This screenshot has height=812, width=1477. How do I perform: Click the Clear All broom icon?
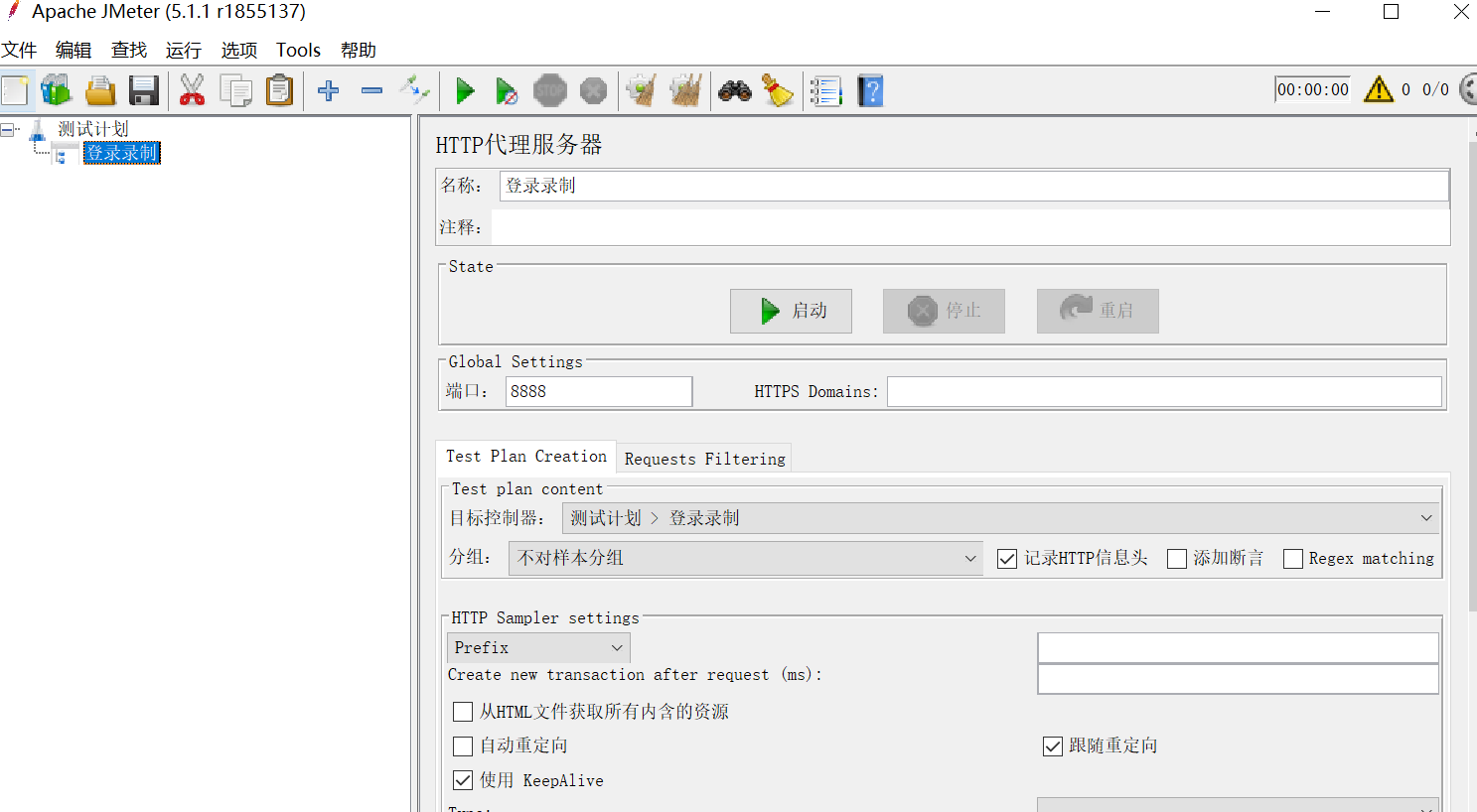tap(686, 90)
